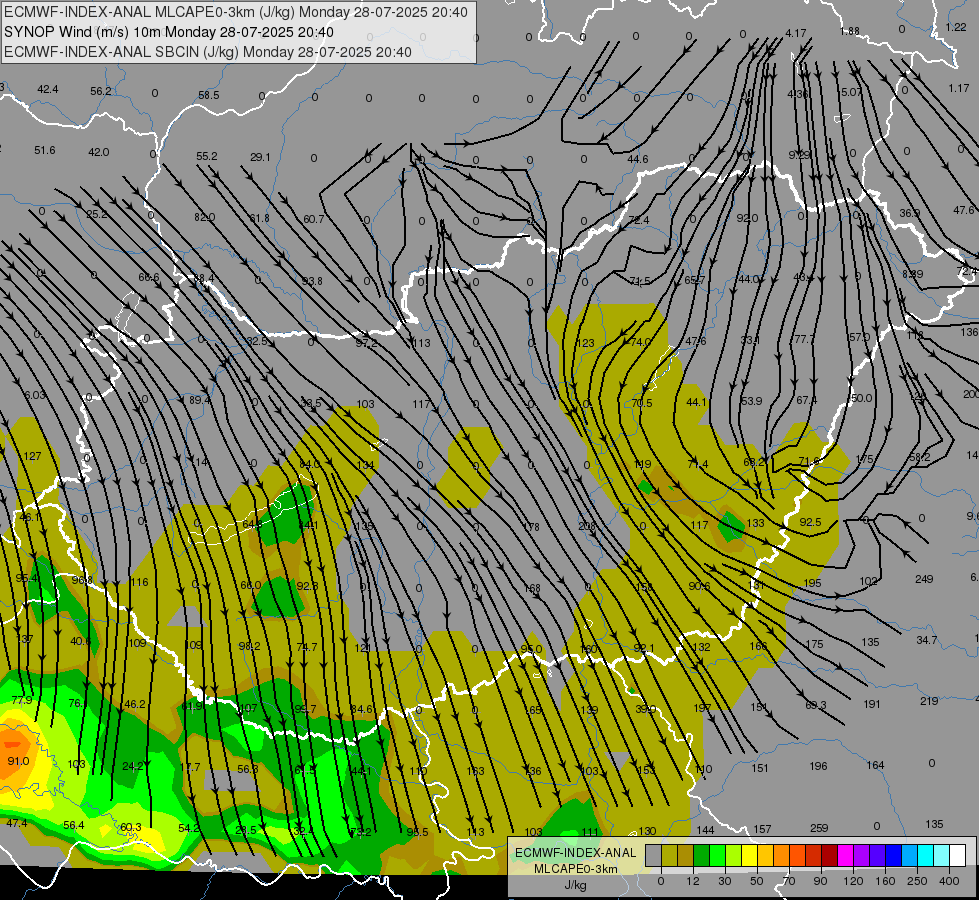Click the 29.1 map value
The height and width of the screenshot is (900, 979).
(x=260, y=157)
